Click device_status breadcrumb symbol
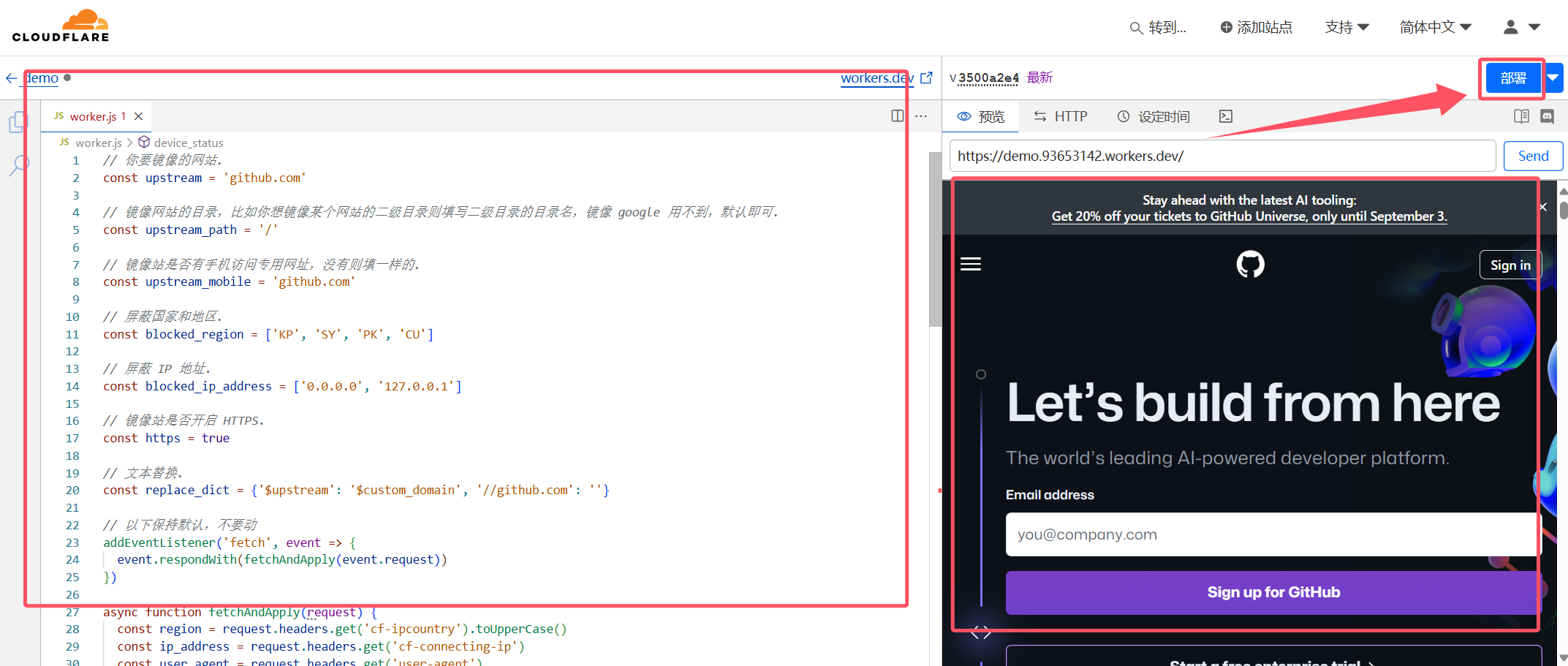 click(x=189, y=143)
